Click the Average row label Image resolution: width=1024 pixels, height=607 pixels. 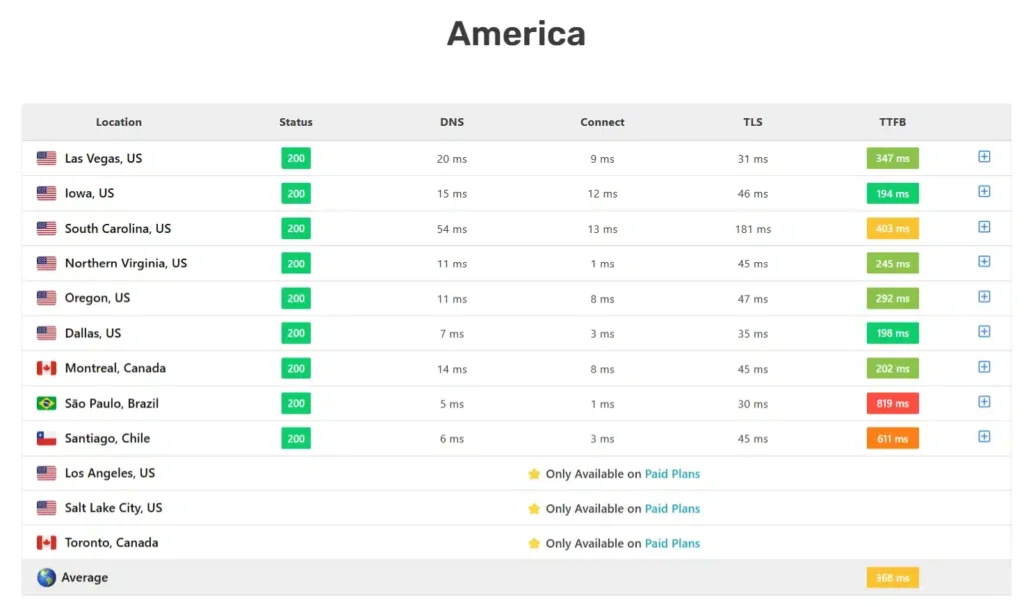(x=84, y=578)
